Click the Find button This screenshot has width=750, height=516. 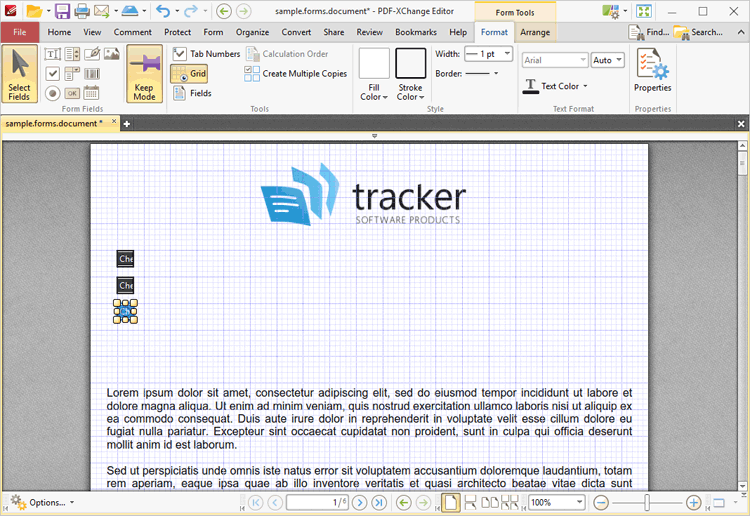point(649,32)
